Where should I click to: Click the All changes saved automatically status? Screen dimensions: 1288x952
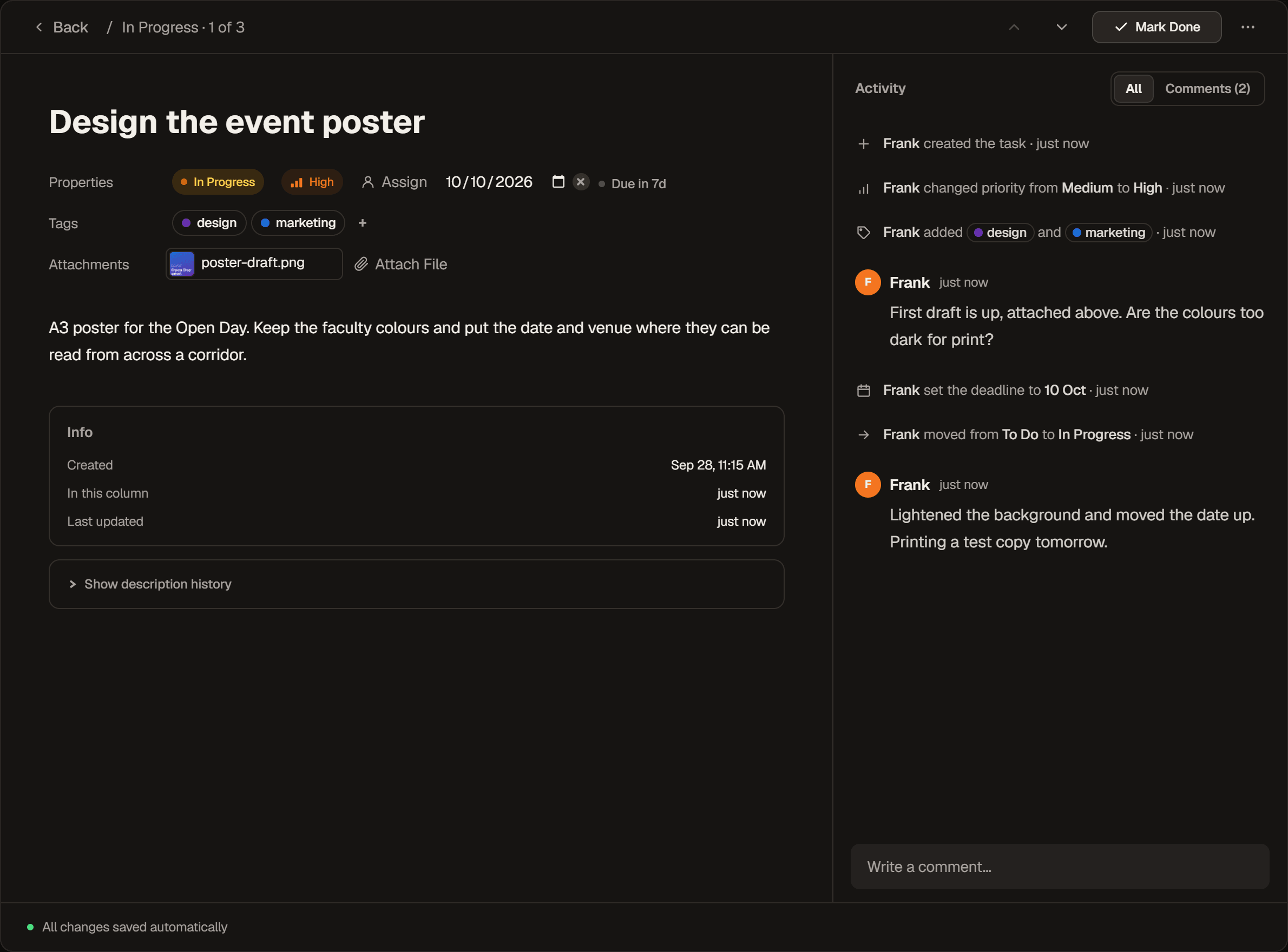[x=135, y=927]
